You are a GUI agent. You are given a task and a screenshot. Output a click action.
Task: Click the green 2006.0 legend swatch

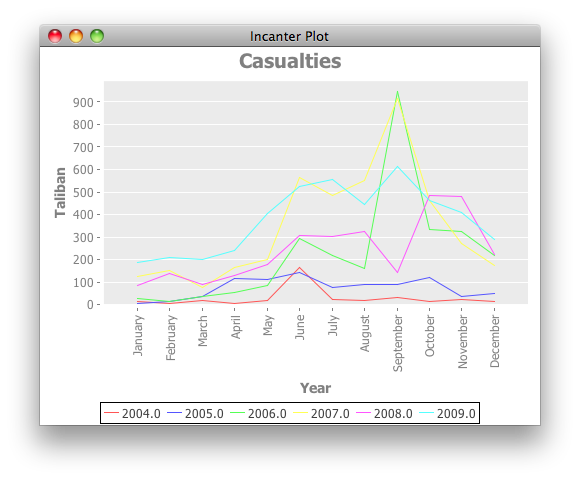tap(237, 413)
